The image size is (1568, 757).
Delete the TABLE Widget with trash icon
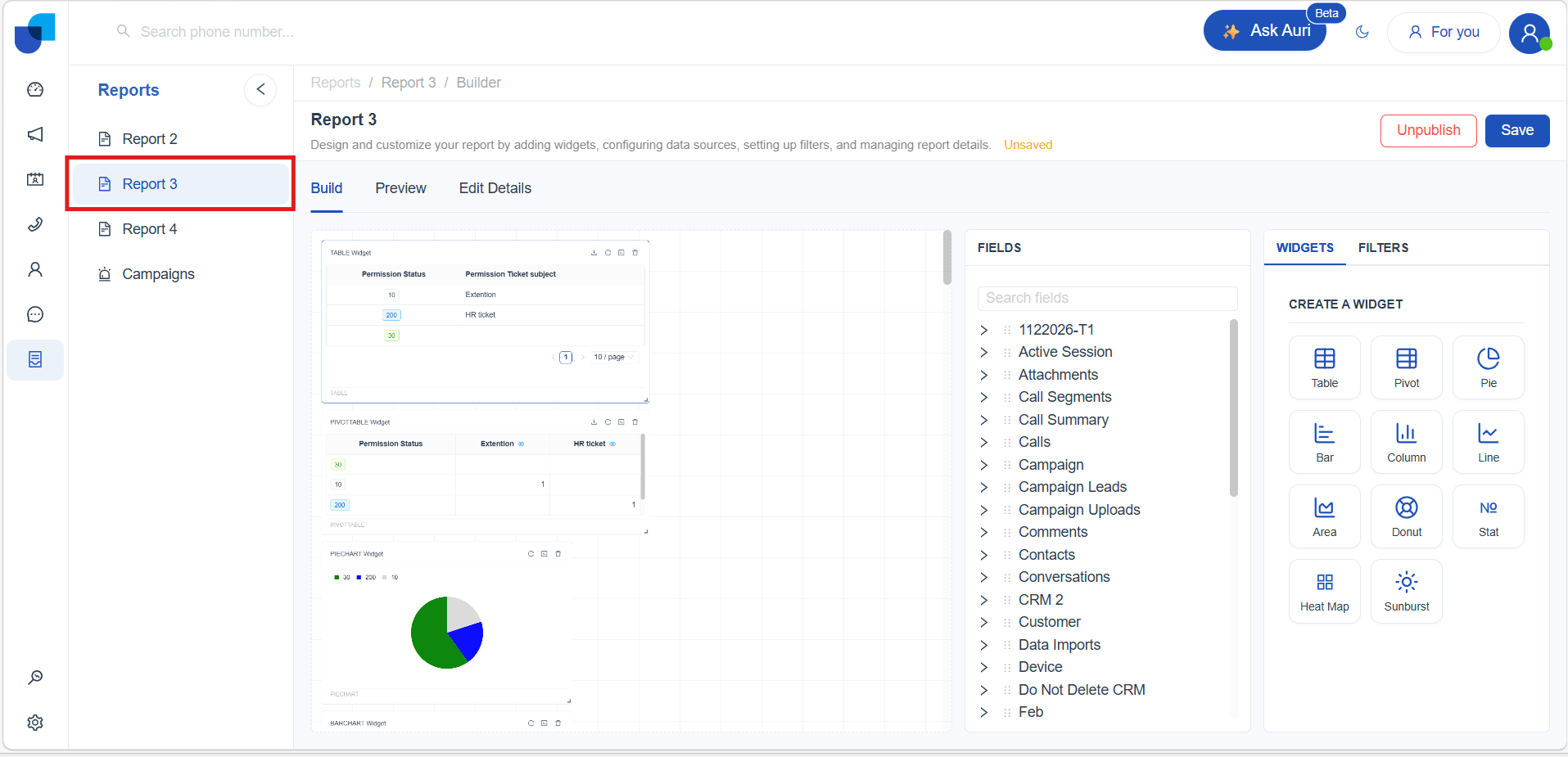[635, 253]
